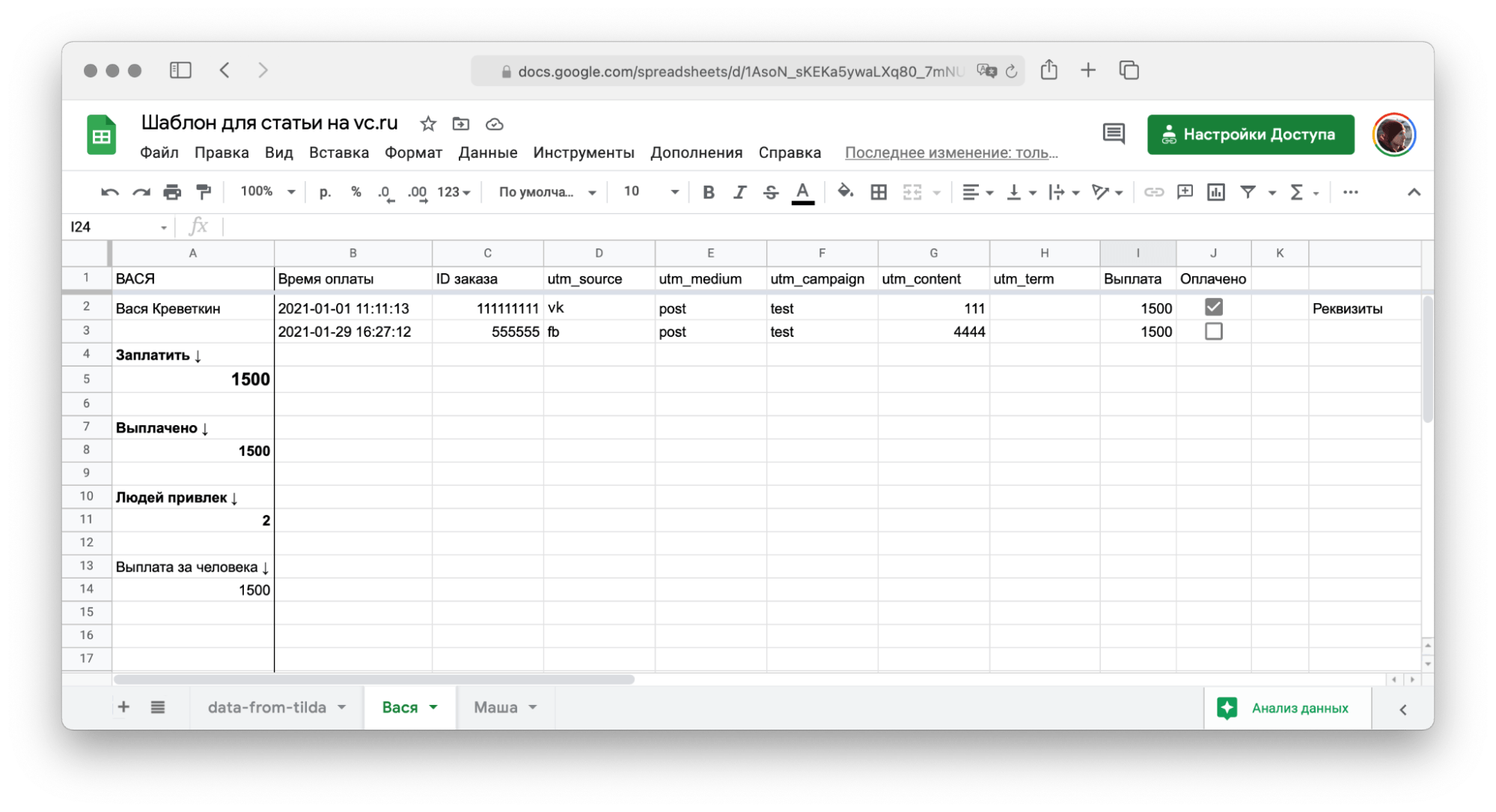The width and height of the screenshot is (1496, 812).
Task: Click the insert link icon
Action: 1153,192
